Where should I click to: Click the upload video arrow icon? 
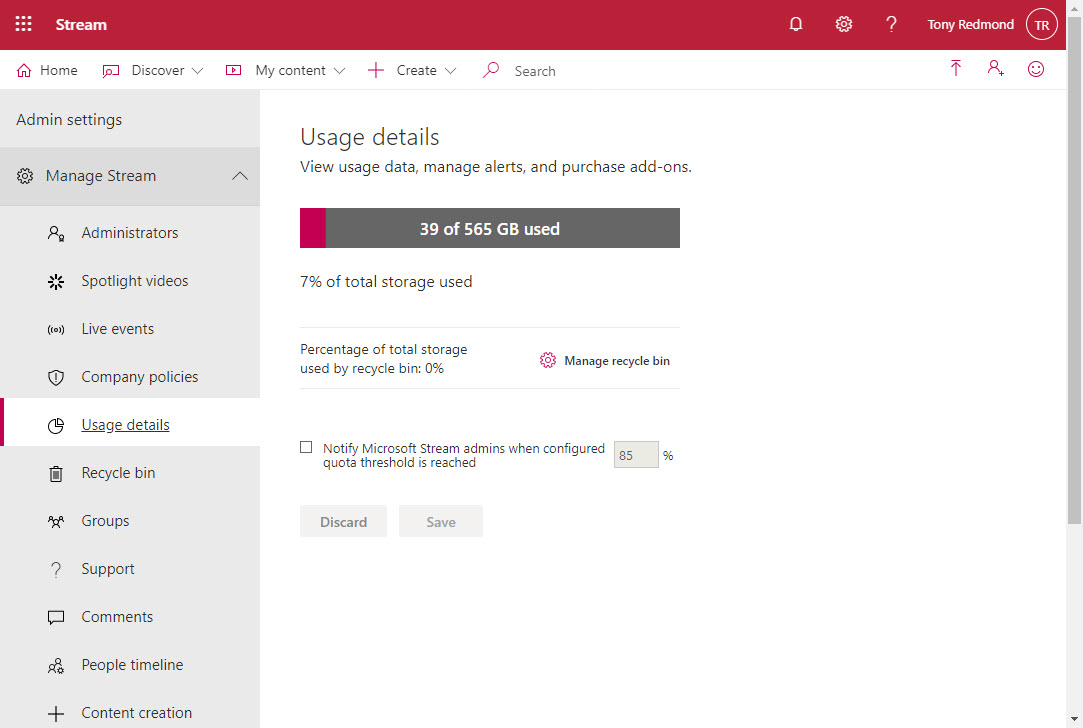pyautogui.click(x=956, y=68)
